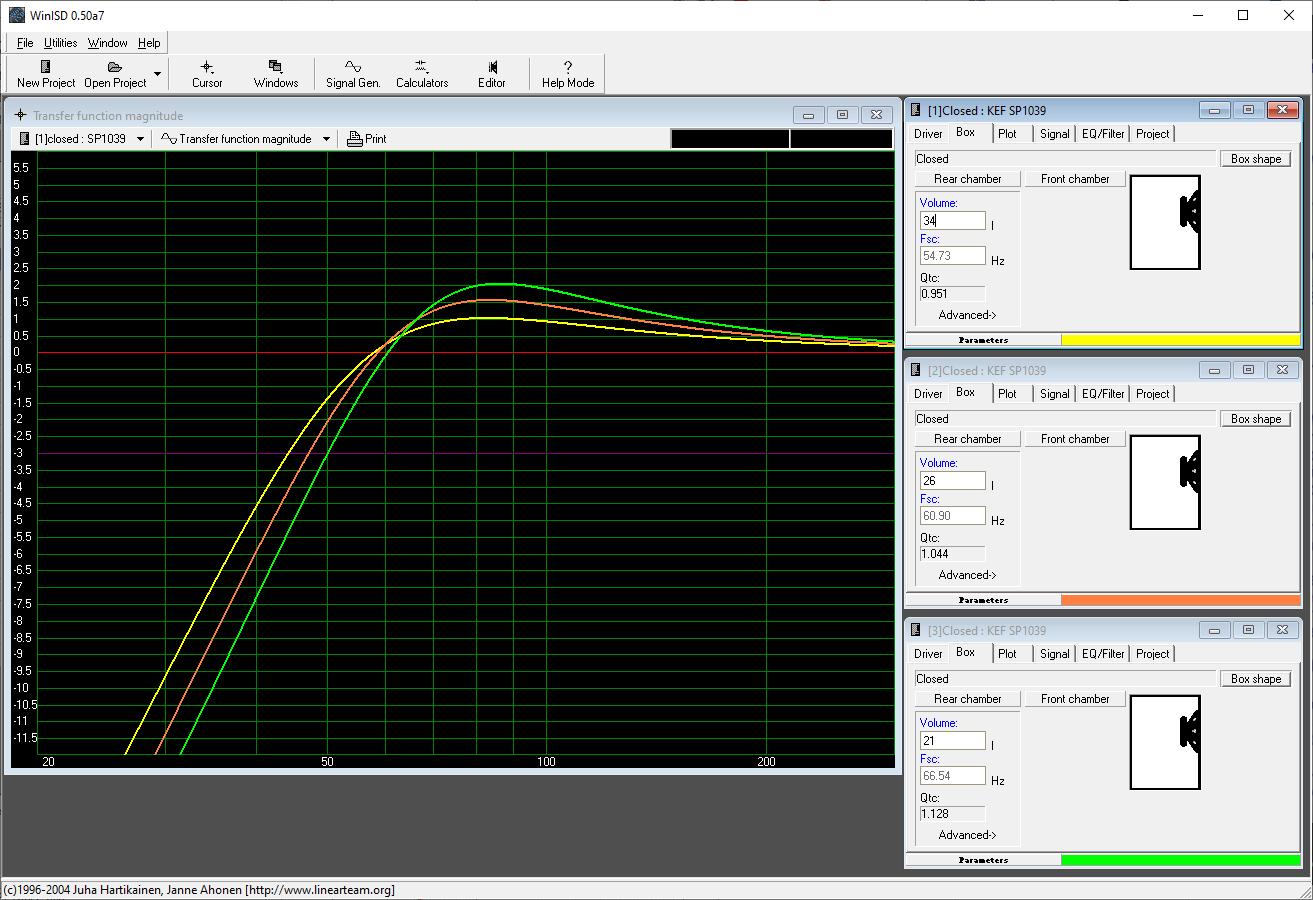Select Rear chamber in project [2]

(x=967, y=439)
